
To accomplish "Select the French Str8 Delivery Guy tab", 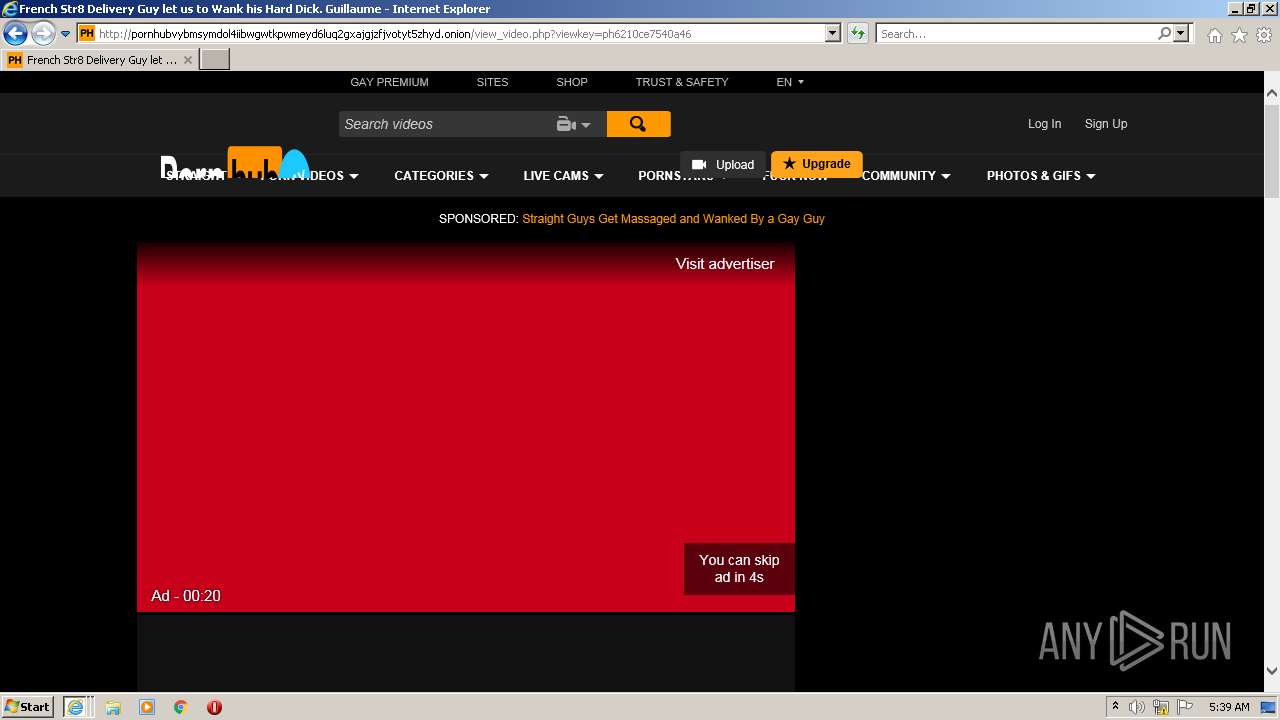I will click(100, 60).
